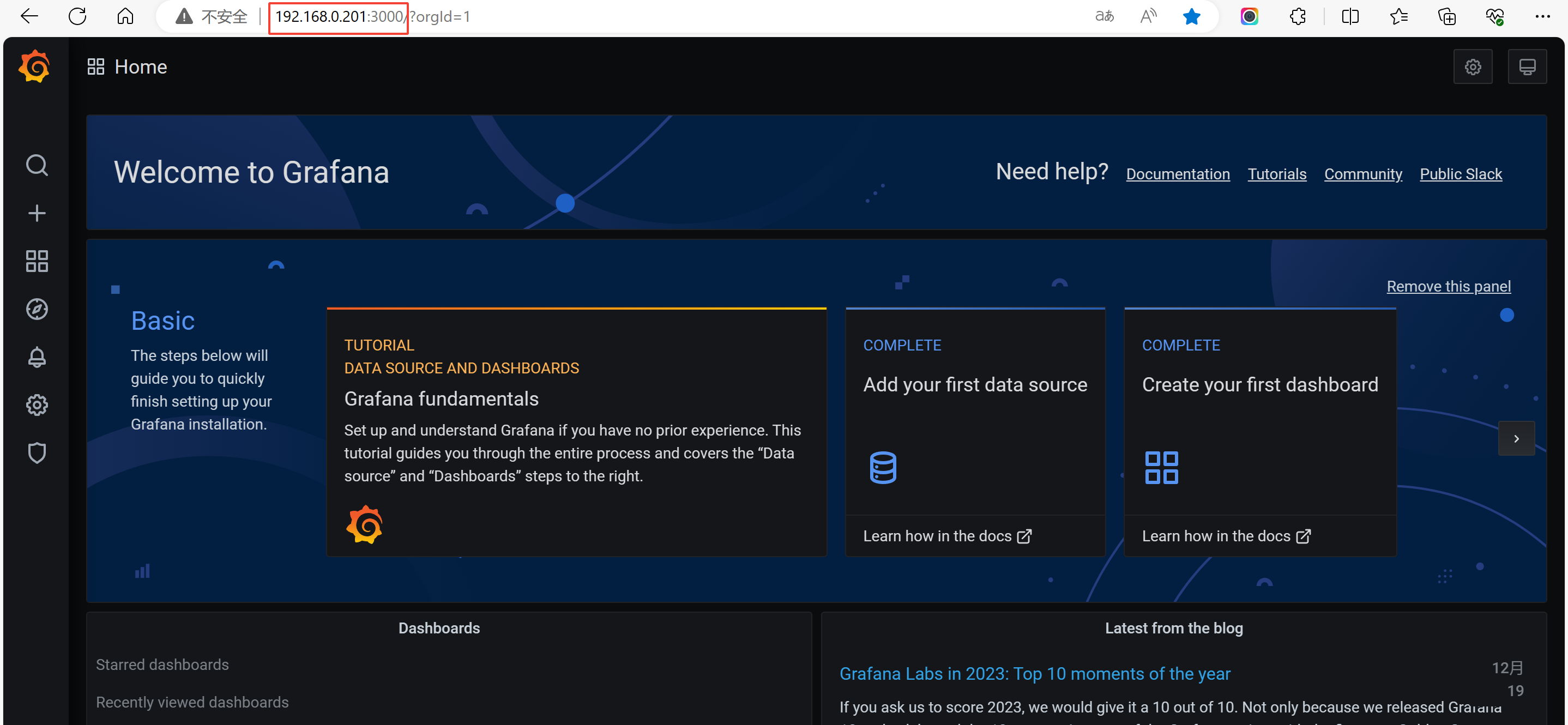The height and width of the screenshot is (725, 1568).
Task: Open the browser extensions puzzle icon
Action: [1298, 16]
